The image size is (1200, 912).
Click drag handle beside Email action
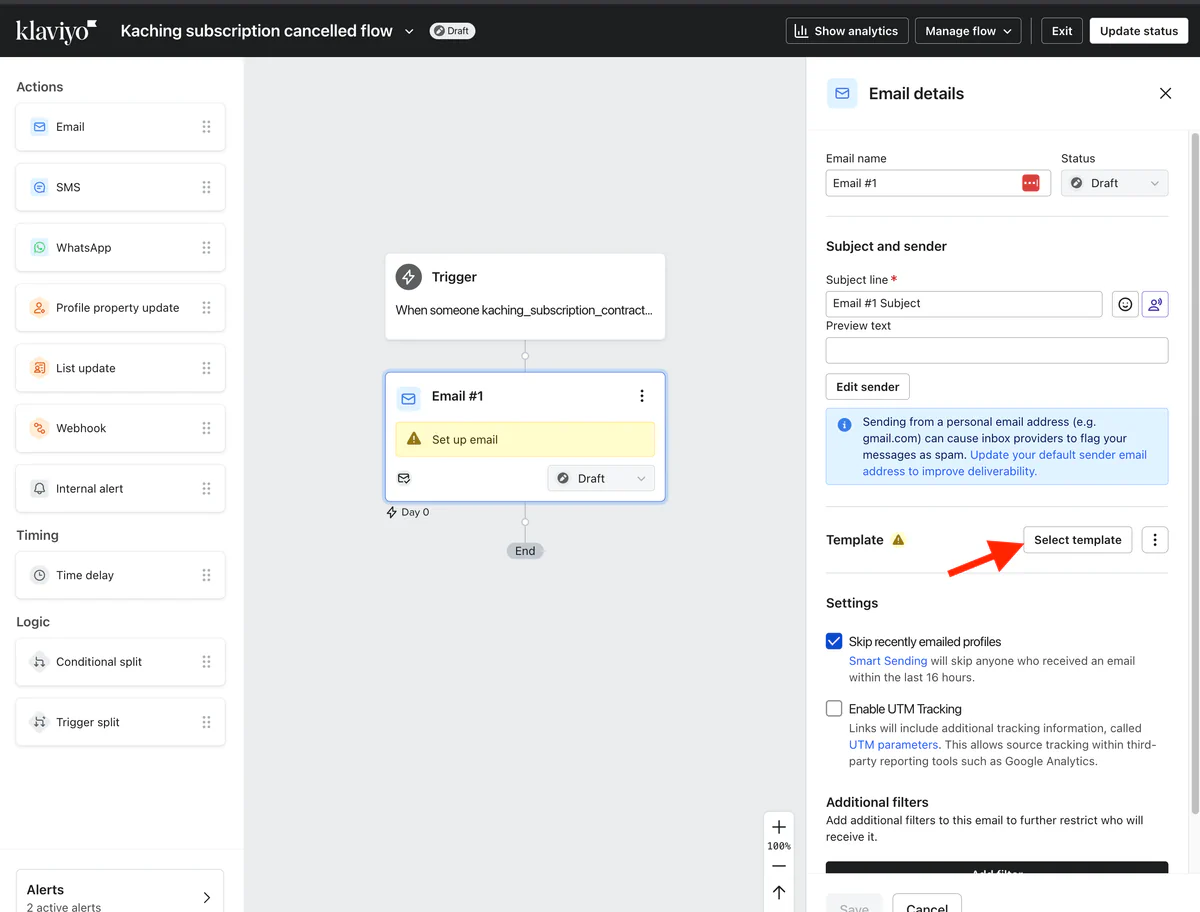(206, 127)
